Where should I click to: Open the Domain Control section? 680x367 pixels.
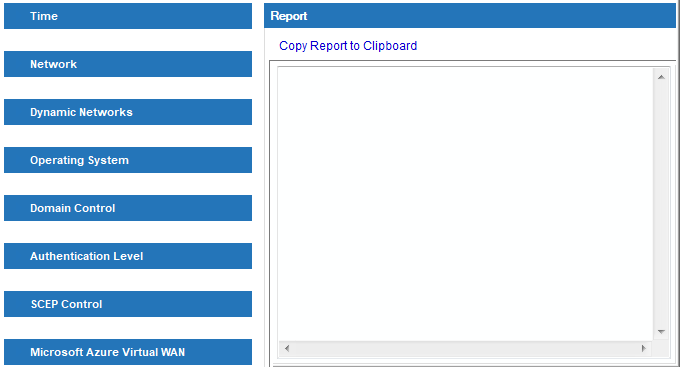pos(128,208)
